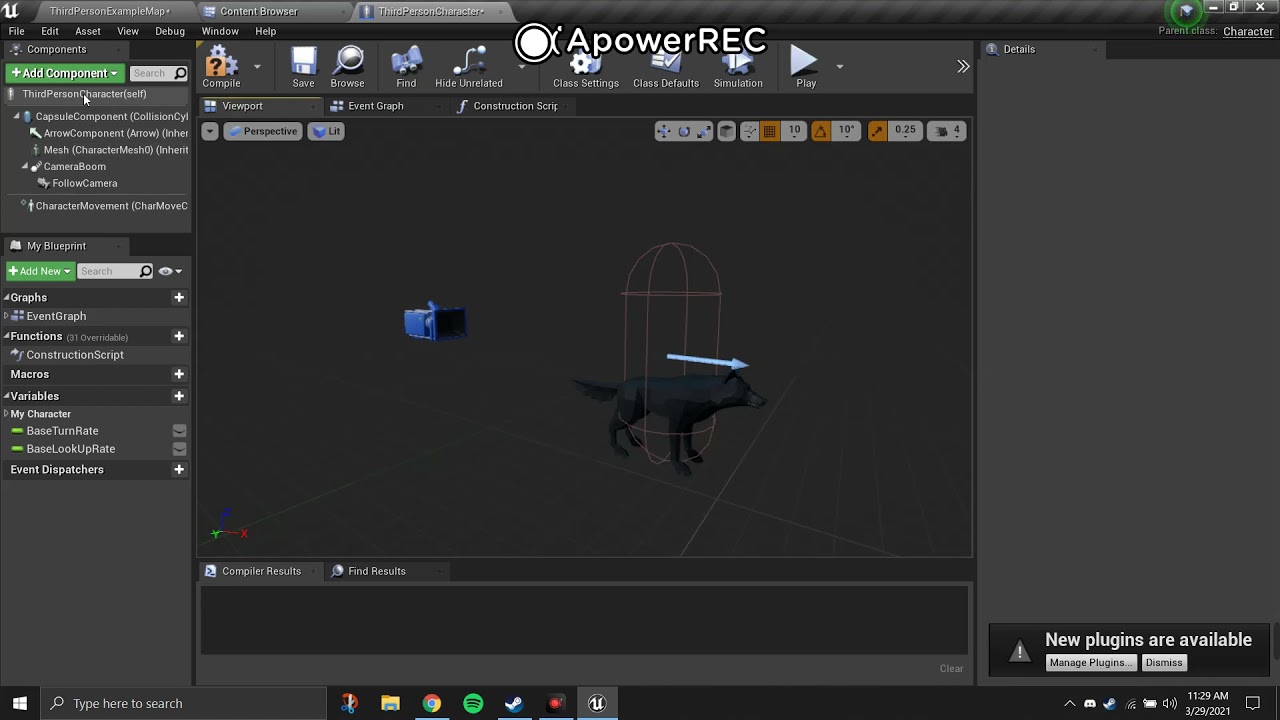Open Spotify from the Windows taskbar
Screen dimensions: 1280x720
473,703
